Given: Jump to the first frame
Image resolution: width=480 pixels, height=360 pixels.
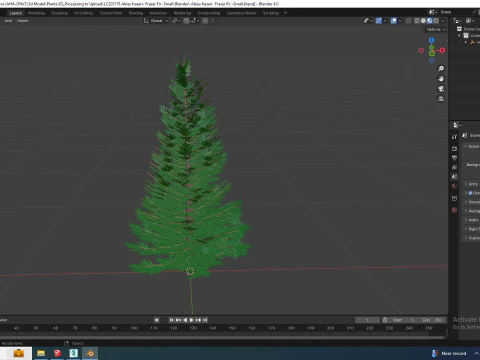Looking at the screenshot, I should [x=171, y=320].
